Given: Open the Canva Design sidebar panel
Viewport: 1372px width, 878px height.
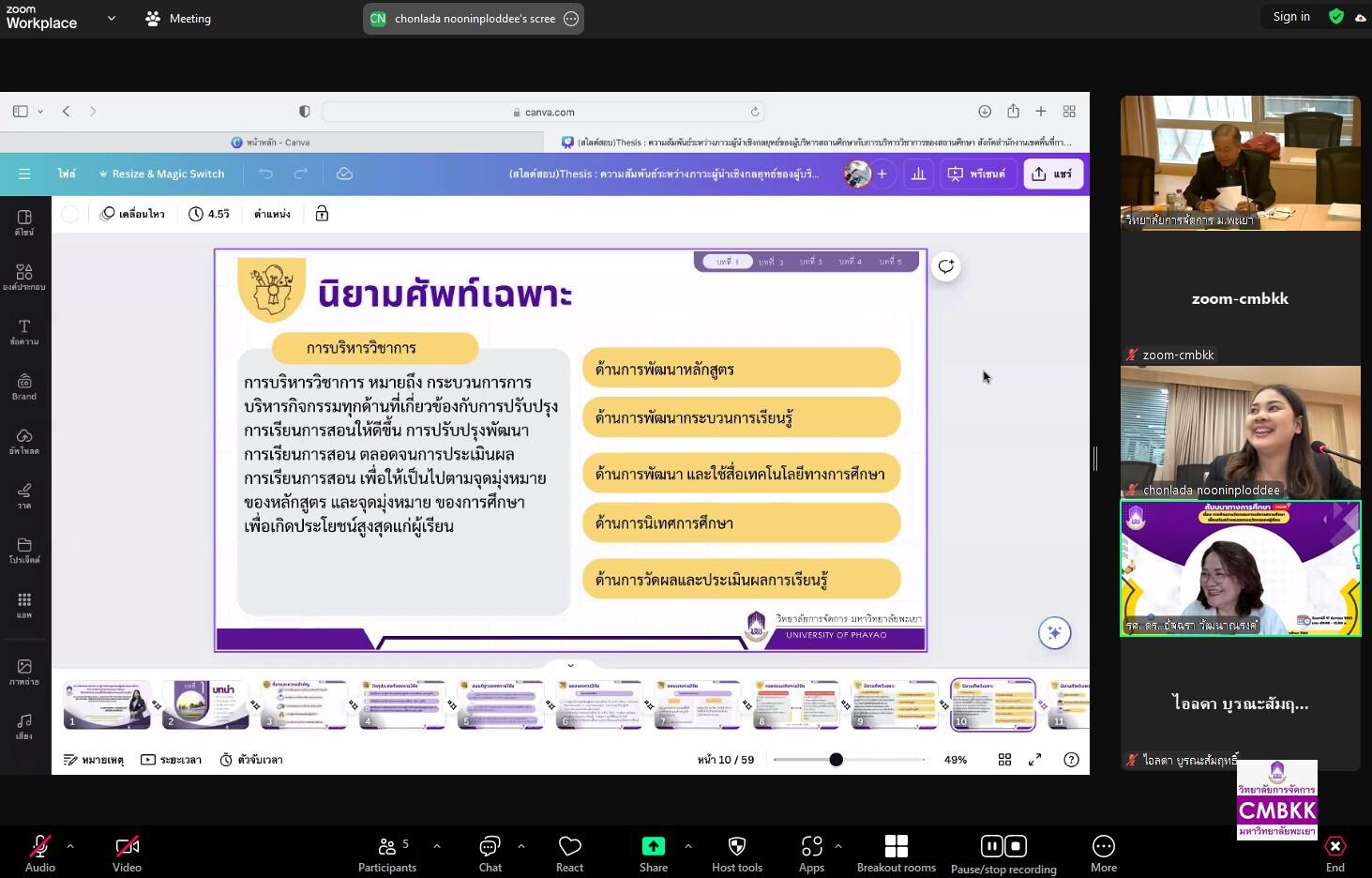Looking at the screenshot, I should tap(24, 222).
